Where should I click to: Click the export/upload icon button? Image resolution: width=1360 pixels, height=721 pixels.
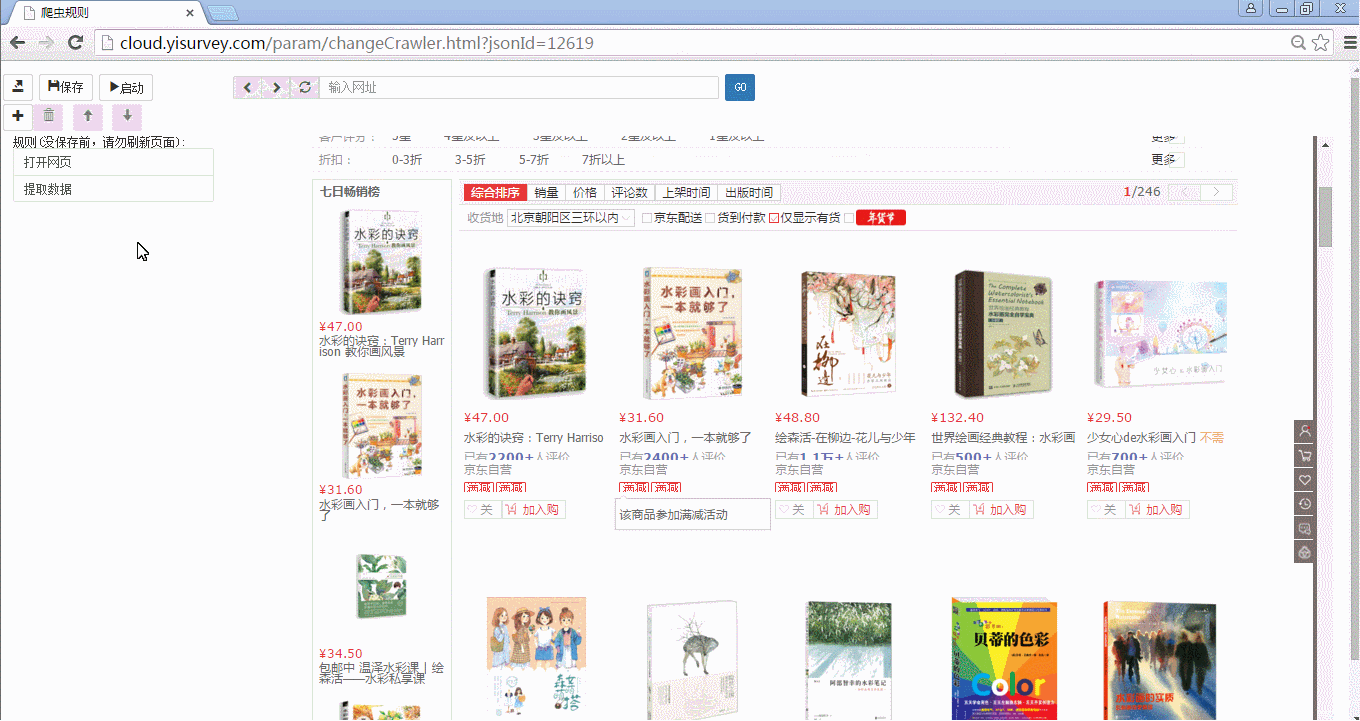18,87
